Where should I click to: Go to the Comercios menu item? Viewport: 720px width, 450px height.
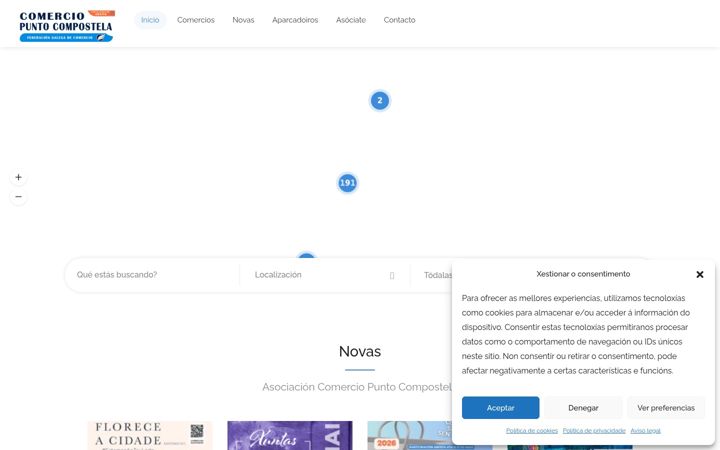click(196, 20)
